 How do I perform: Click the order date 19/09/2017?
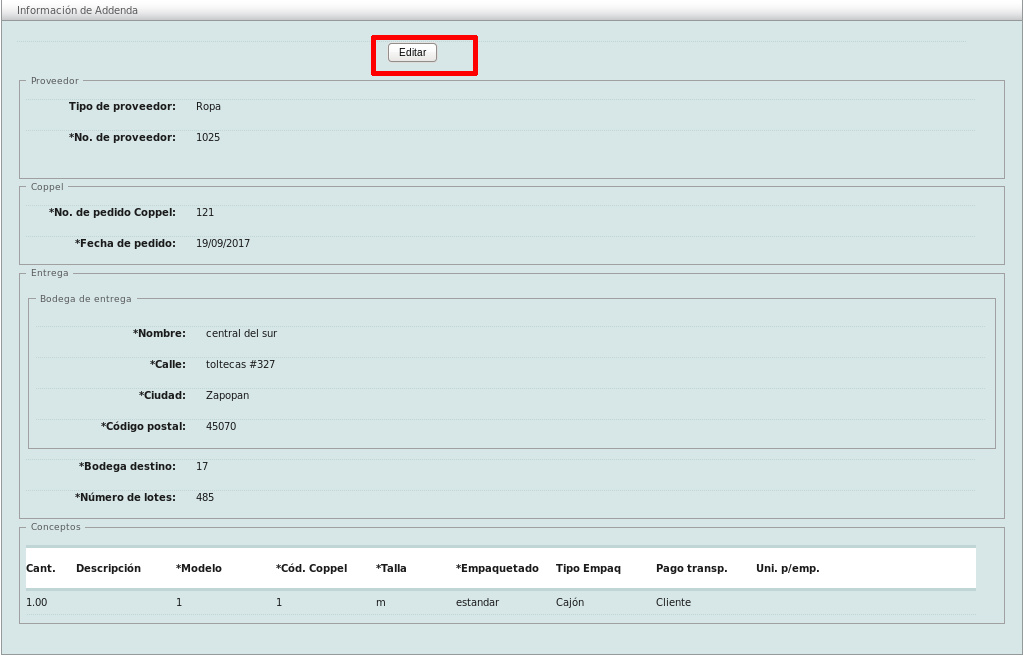click(x=223, y=243)
